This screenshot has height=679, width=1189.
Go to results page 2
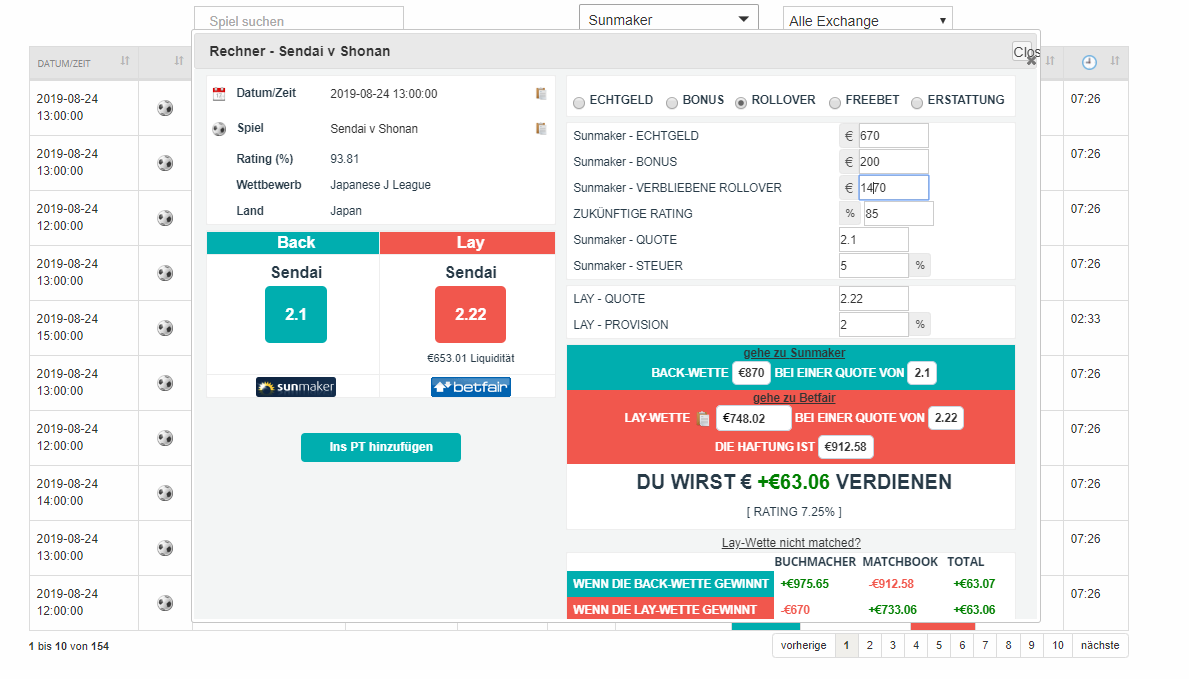(870, 646)
